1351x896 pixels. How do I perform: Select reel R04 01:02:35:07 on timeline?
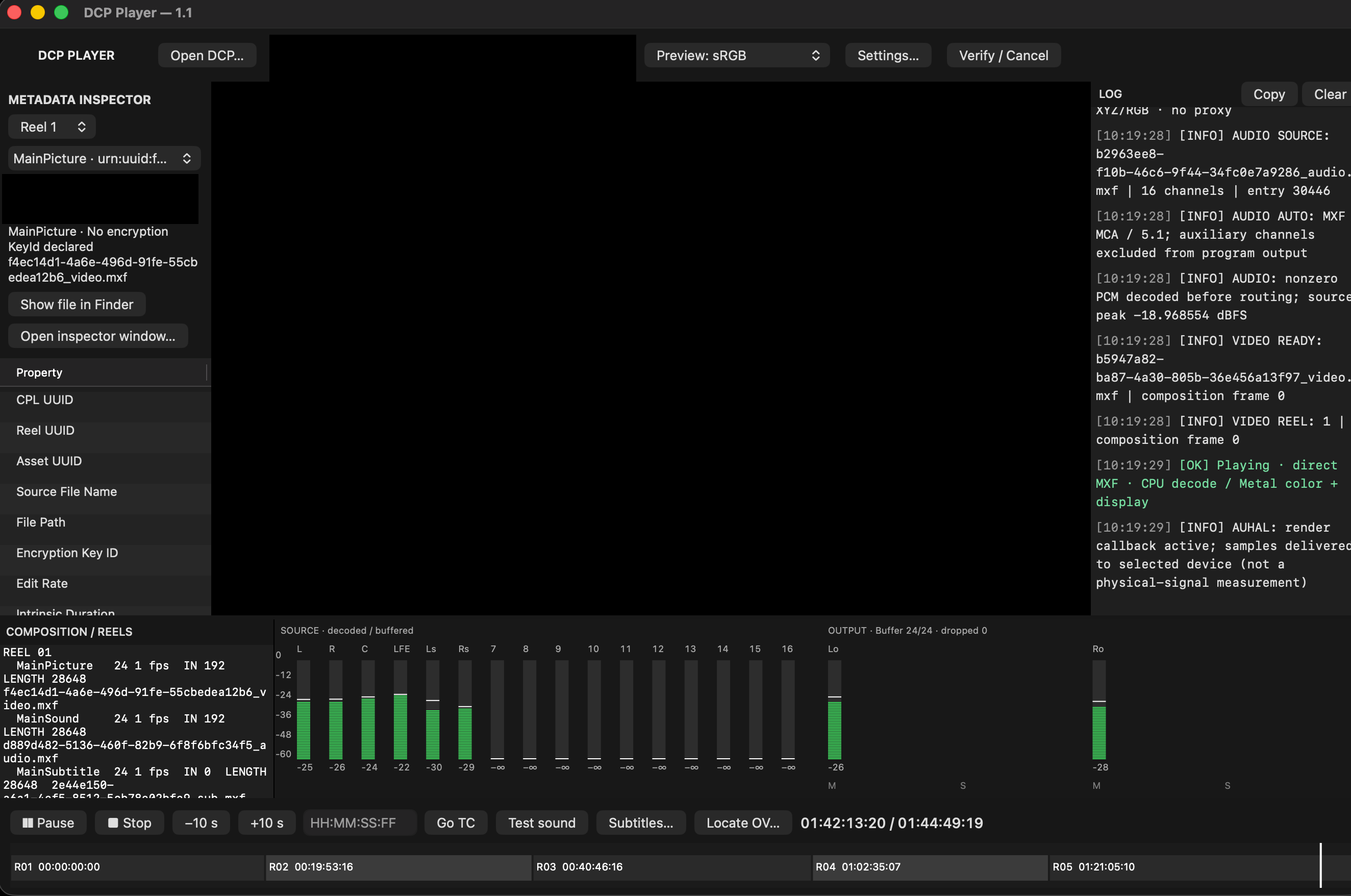[x=930, y=867]
